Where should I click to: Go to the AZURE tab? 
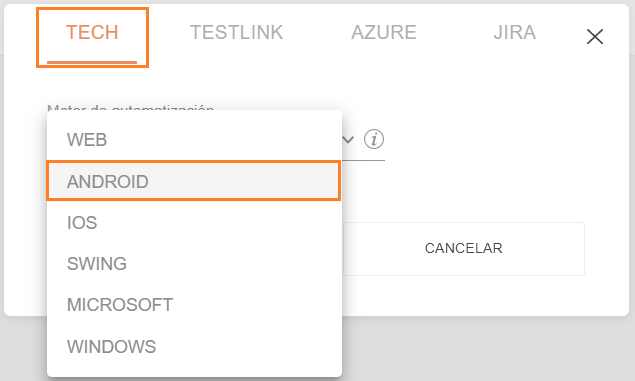[x=384, y=32]
